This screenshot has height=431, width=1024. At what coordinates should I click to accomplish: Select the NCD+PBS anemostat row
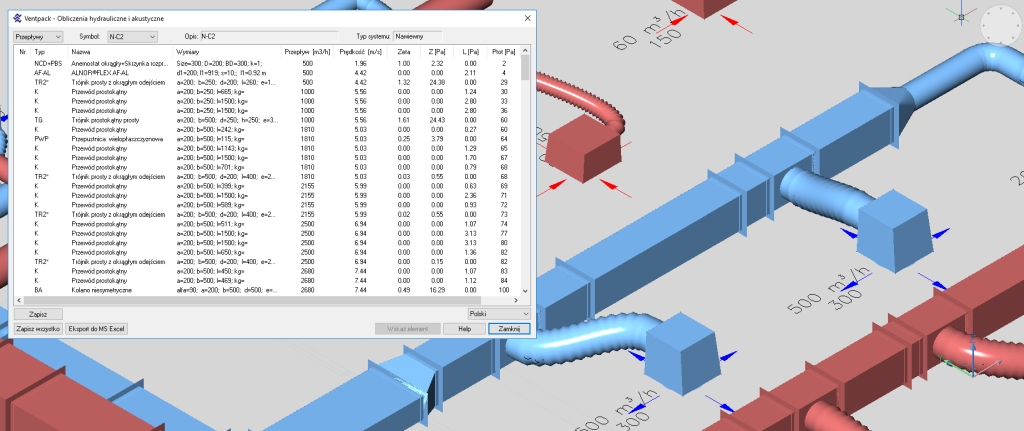point(100,63)
